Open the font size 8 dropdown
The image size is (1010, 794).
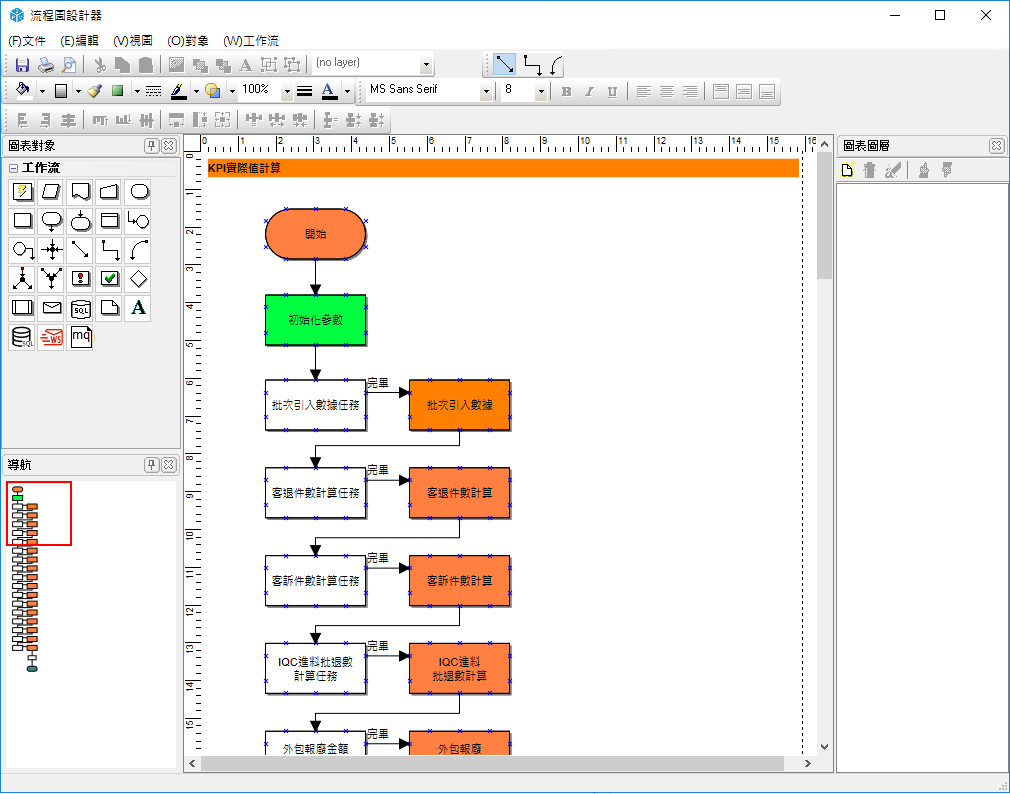click(x=541, y=91)
